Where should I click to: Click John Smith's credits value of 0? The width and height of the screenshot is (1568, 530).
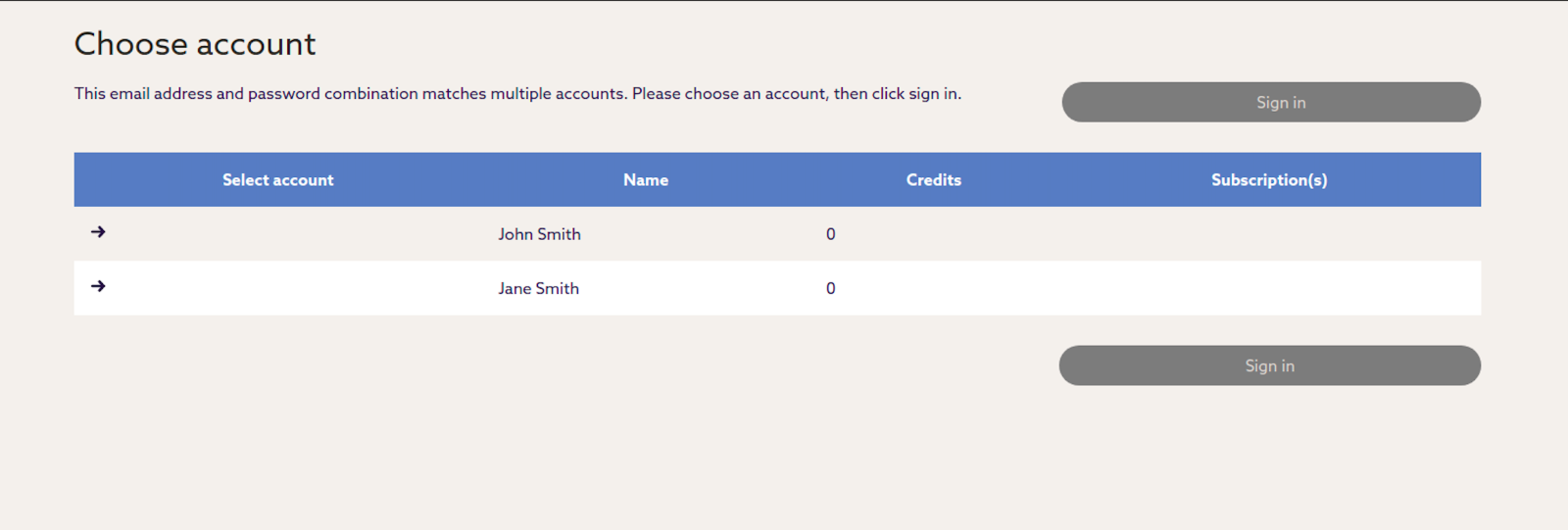[x=830, y=234]
